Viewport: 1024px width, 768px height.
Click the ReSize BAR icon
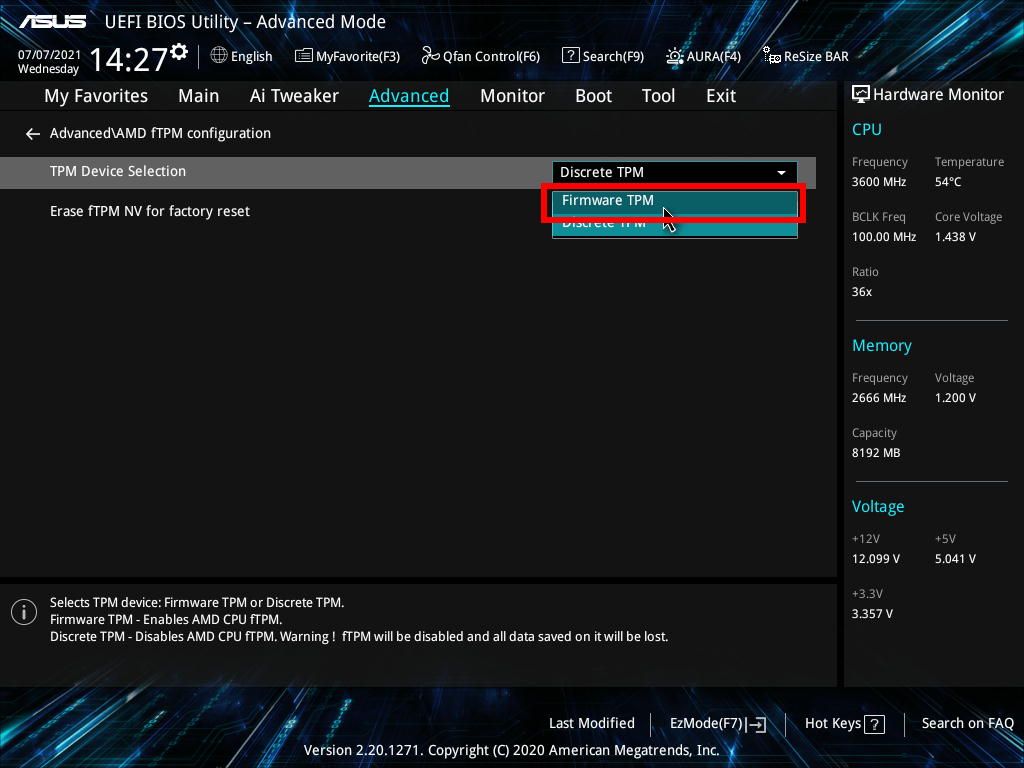click(771, 56)
